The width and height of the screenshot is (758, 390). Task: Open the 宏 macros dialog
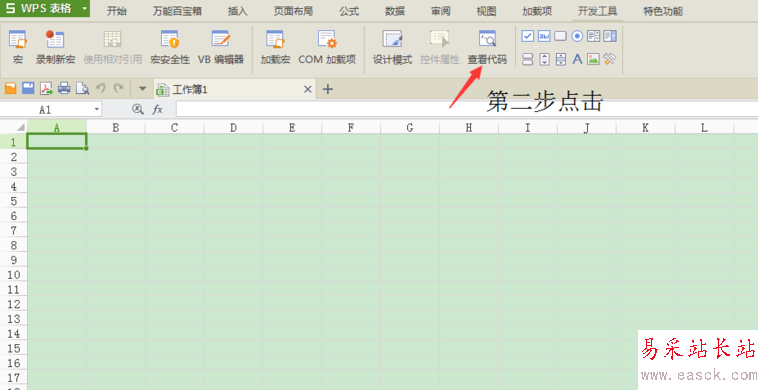tap(18, 47)
